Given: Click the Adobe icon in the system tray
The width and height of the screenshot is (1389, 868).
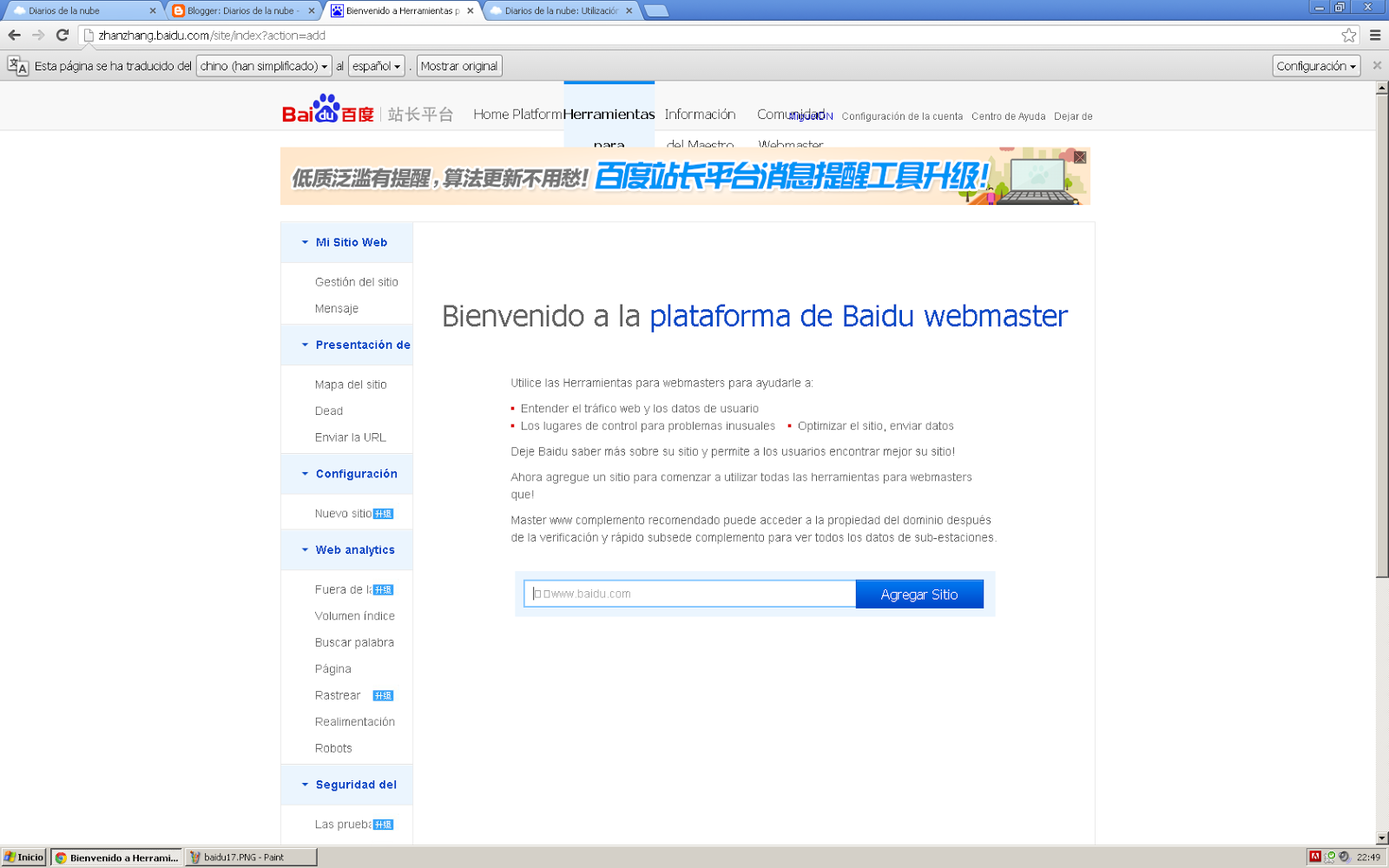Looking at the screenshot, I should (x=1315, y=857).
